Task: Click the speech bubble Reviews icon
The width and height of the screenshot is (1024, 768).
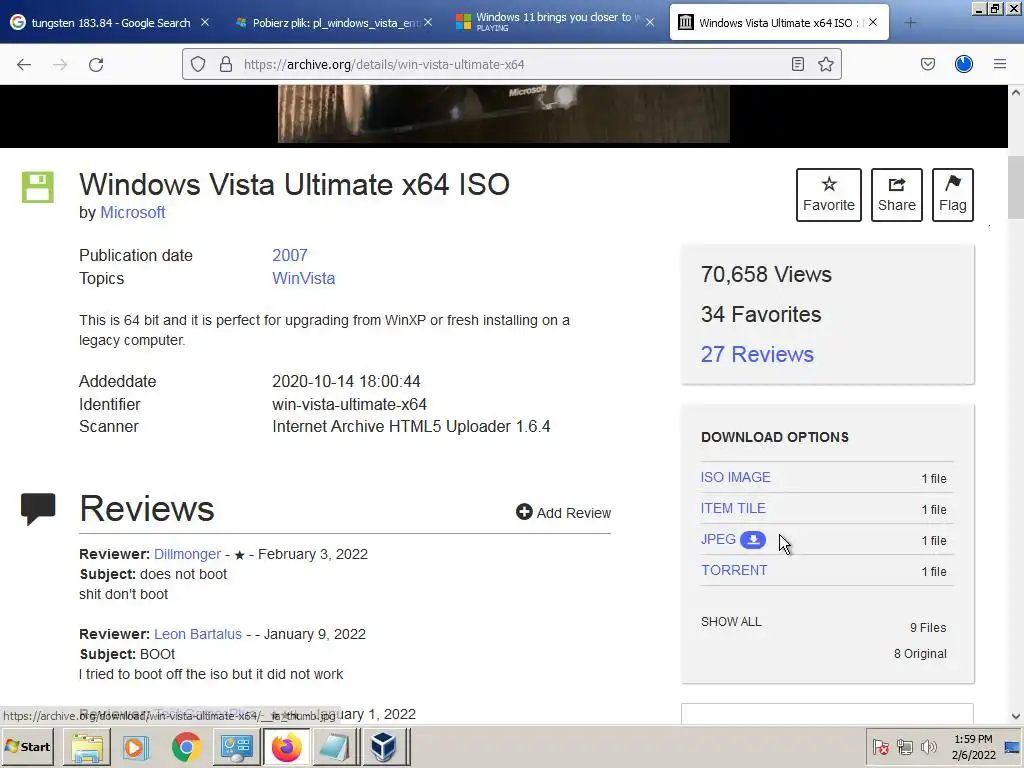Action: pyautogui.click(x=38, y=509)
